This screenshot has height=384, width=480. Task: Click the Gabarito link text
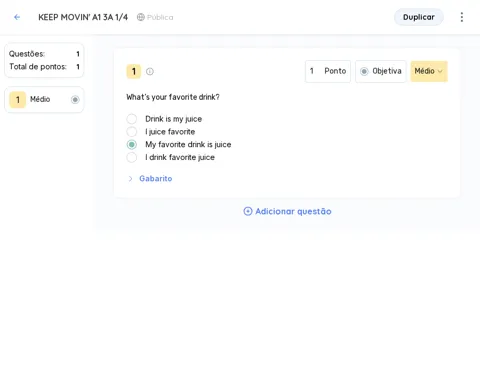pos(156,179)
